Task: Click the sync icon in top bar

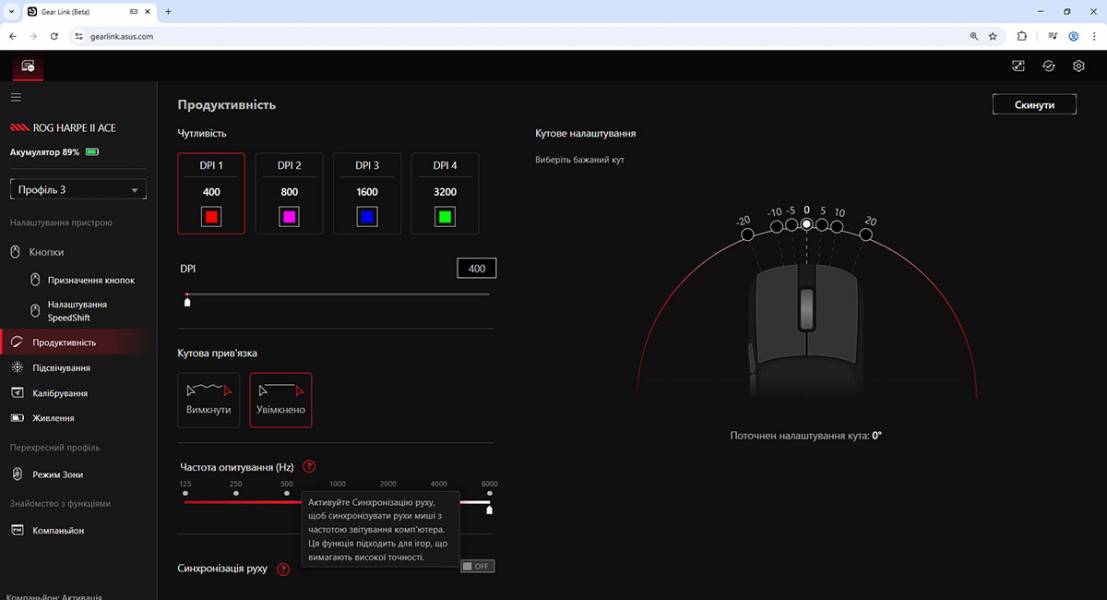Action: pyautogui.click(x=1048, y=66)
